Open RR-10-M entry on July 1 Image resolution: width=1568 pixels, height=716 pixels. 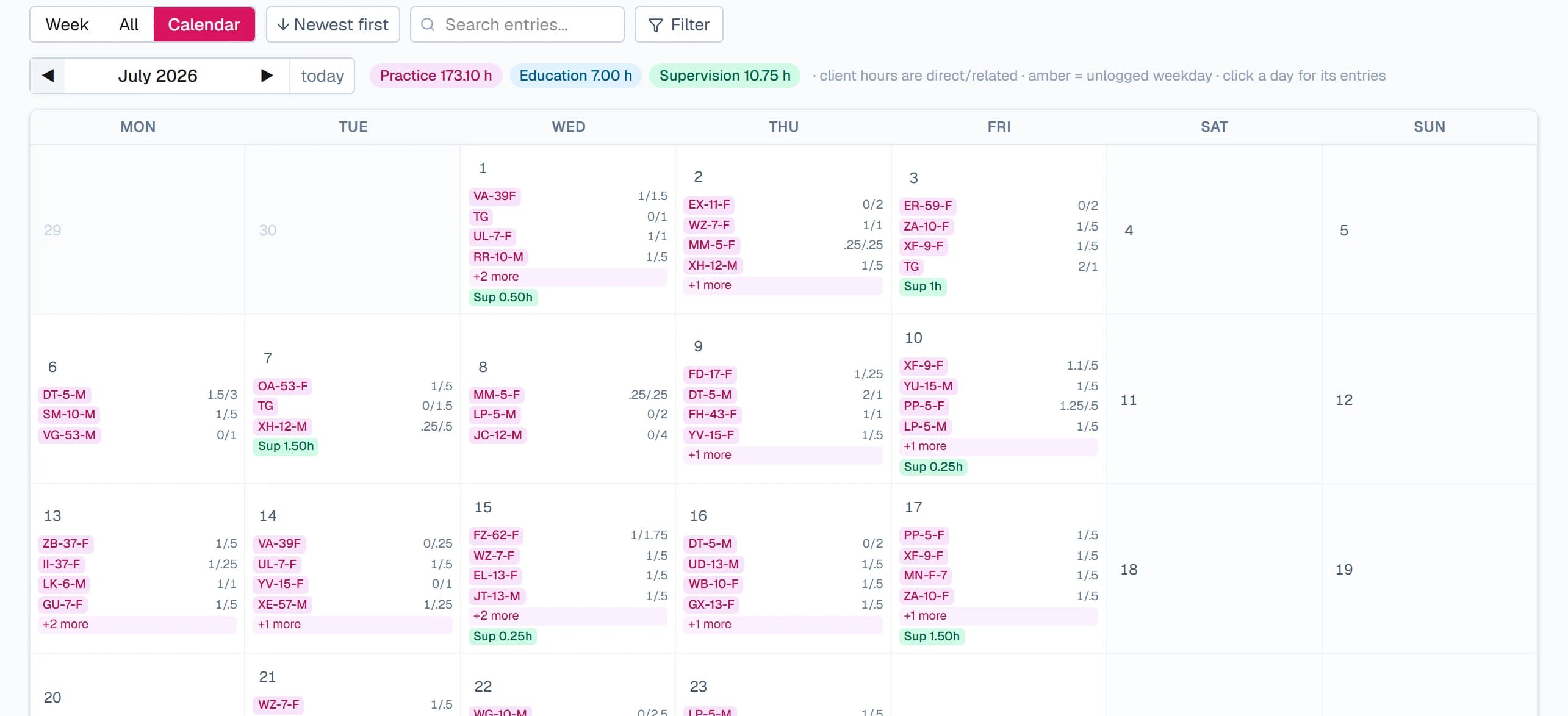tap(498, 257)
